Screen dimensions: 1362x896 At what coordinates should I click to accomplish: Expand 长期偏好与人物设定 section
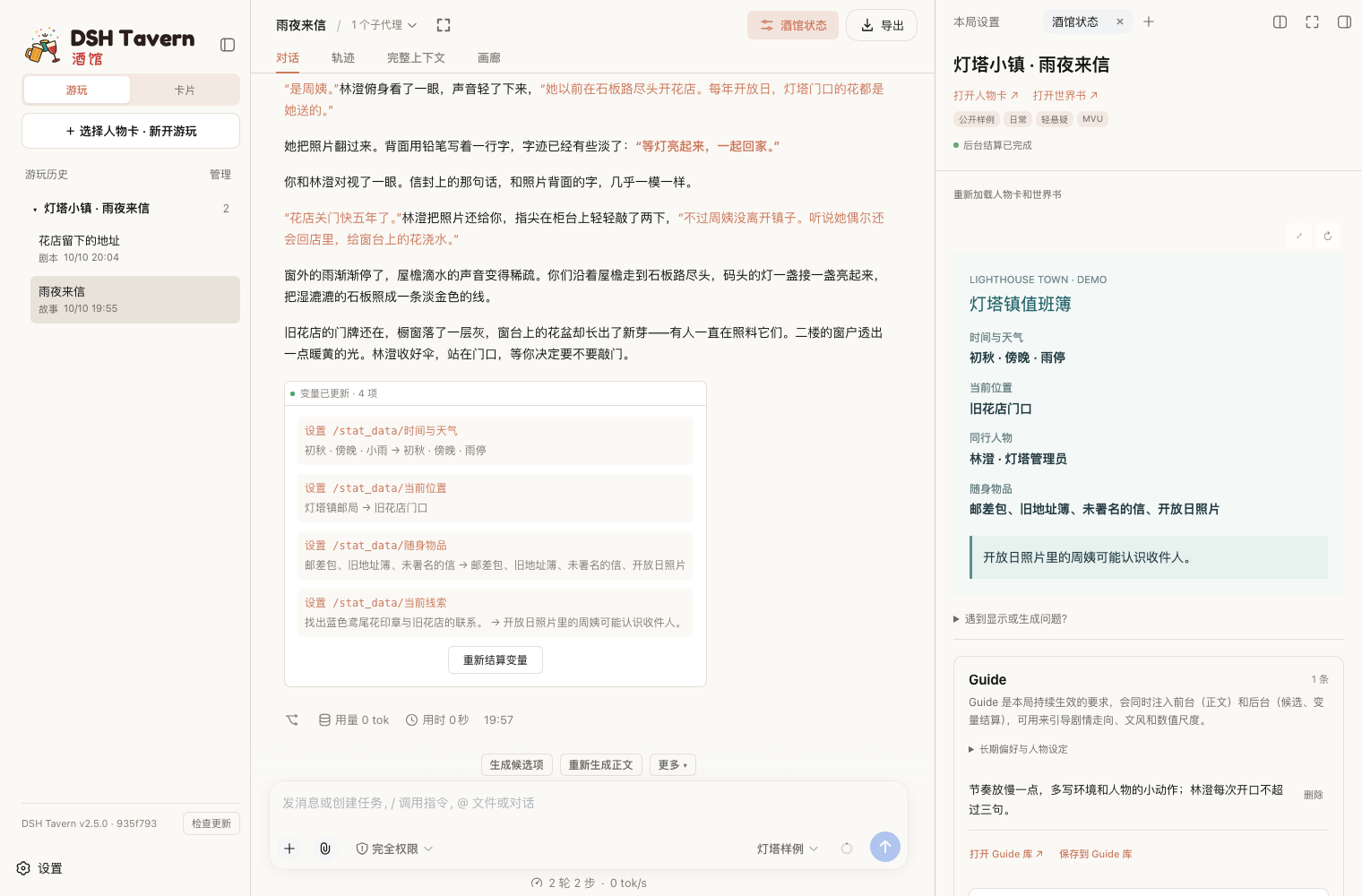pyautogui.click(x=1019, y=749)
